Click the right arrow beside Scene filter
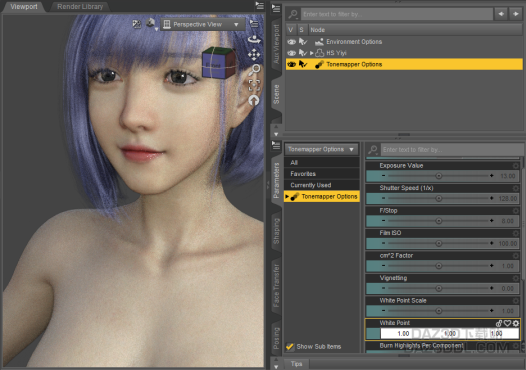 [515, 14]
